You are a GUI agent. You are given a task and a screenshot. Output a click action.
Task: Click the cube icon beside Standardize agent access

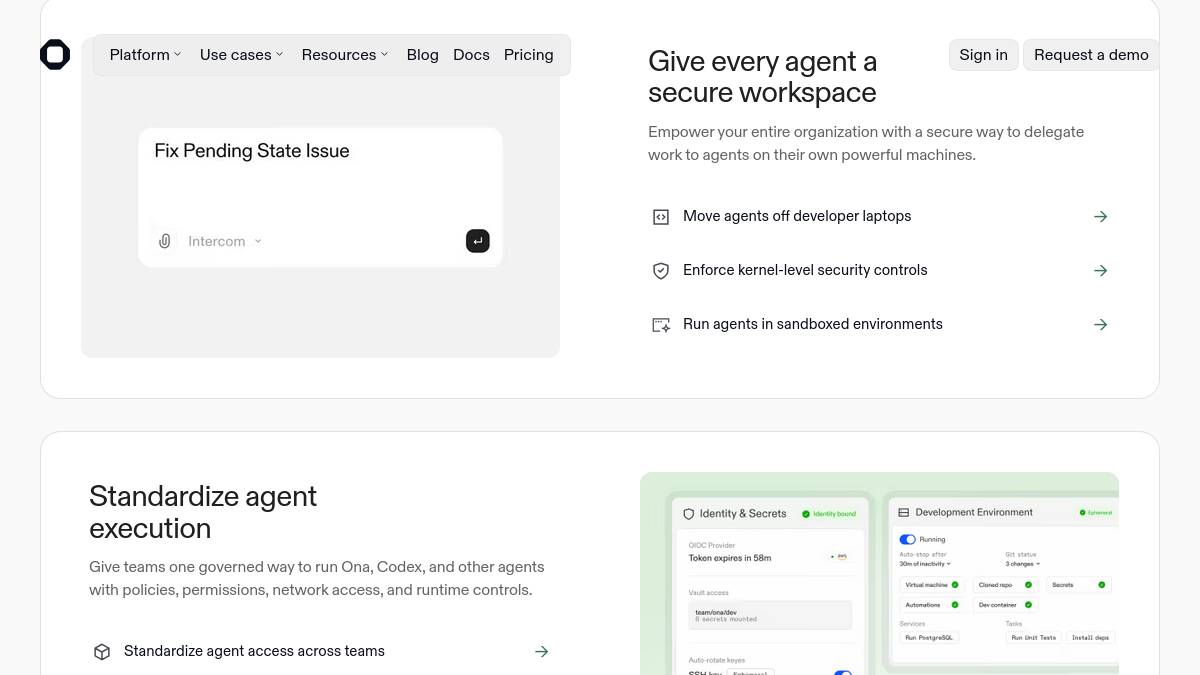click(x=102, y=651)
